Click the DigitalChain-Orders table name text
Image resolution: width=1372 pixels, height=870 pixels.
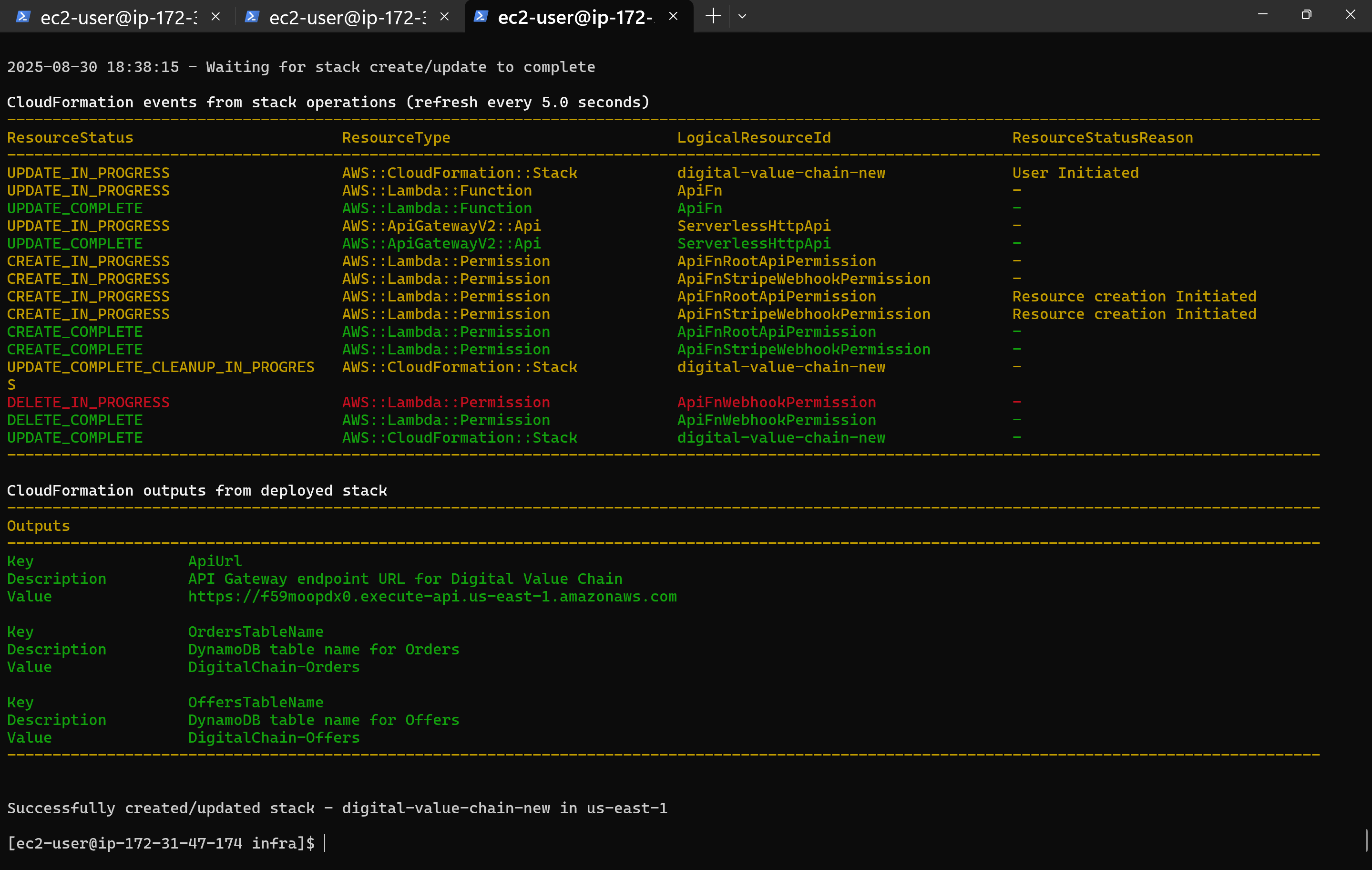click(274, 667)
